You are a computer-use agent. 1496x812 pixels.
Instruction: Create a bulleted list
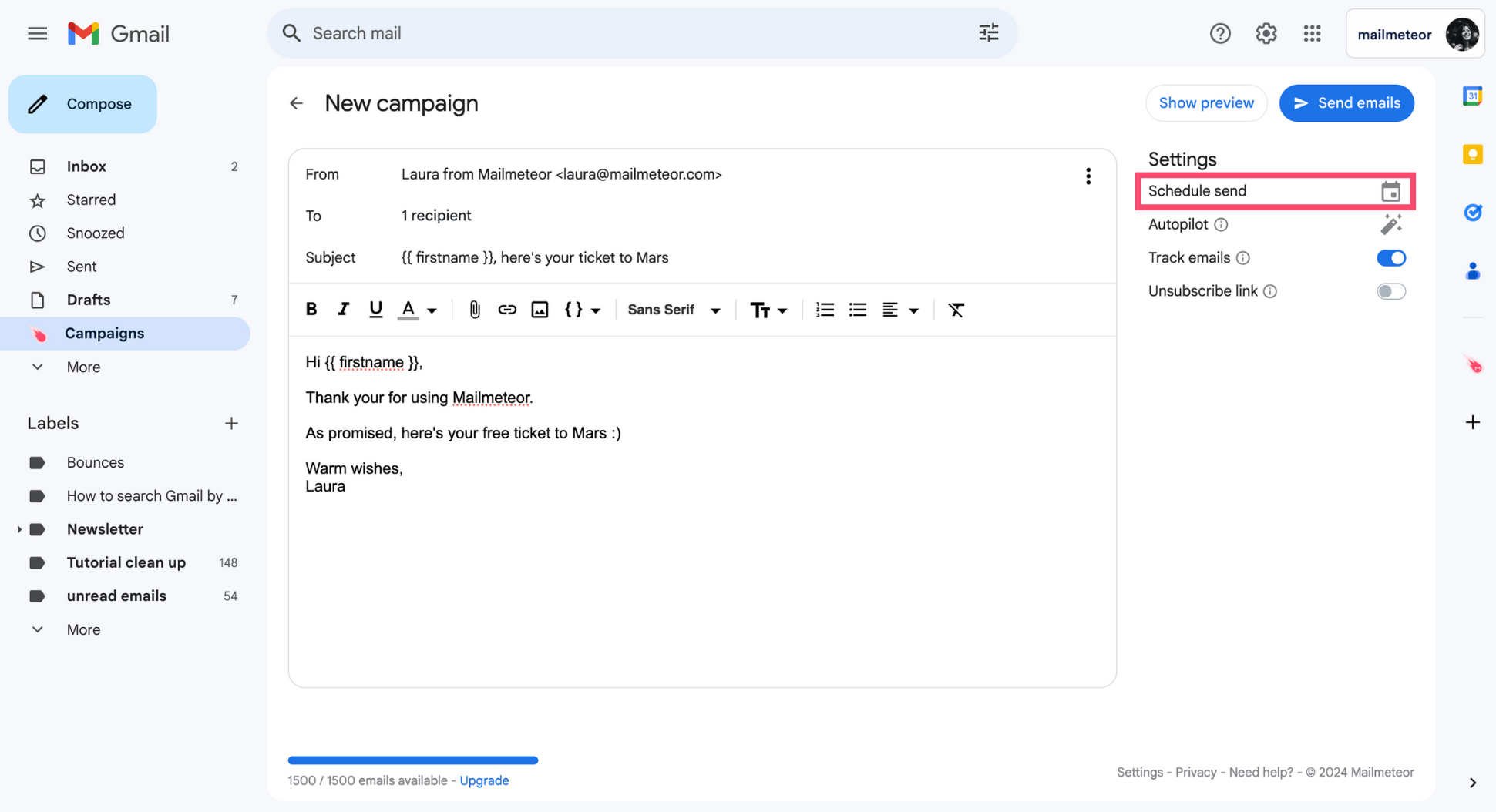(x=858, y=310)
